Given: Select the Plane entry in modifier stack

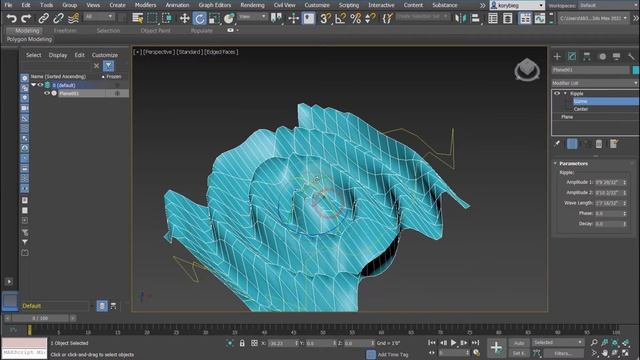Looking at the screenshot, I should (x=567, y=117).
